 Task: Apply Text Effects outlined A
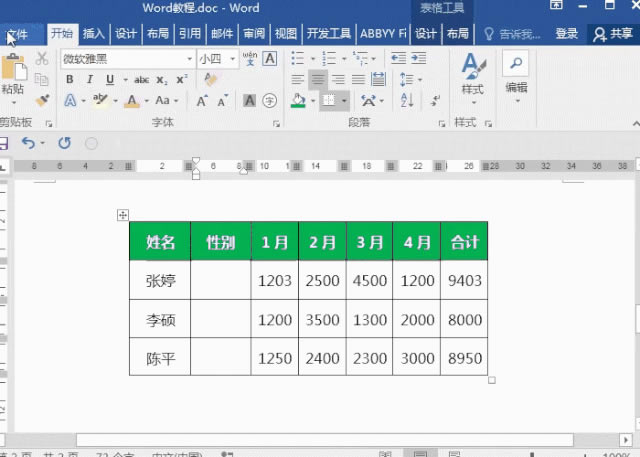[x=70, y=100]
